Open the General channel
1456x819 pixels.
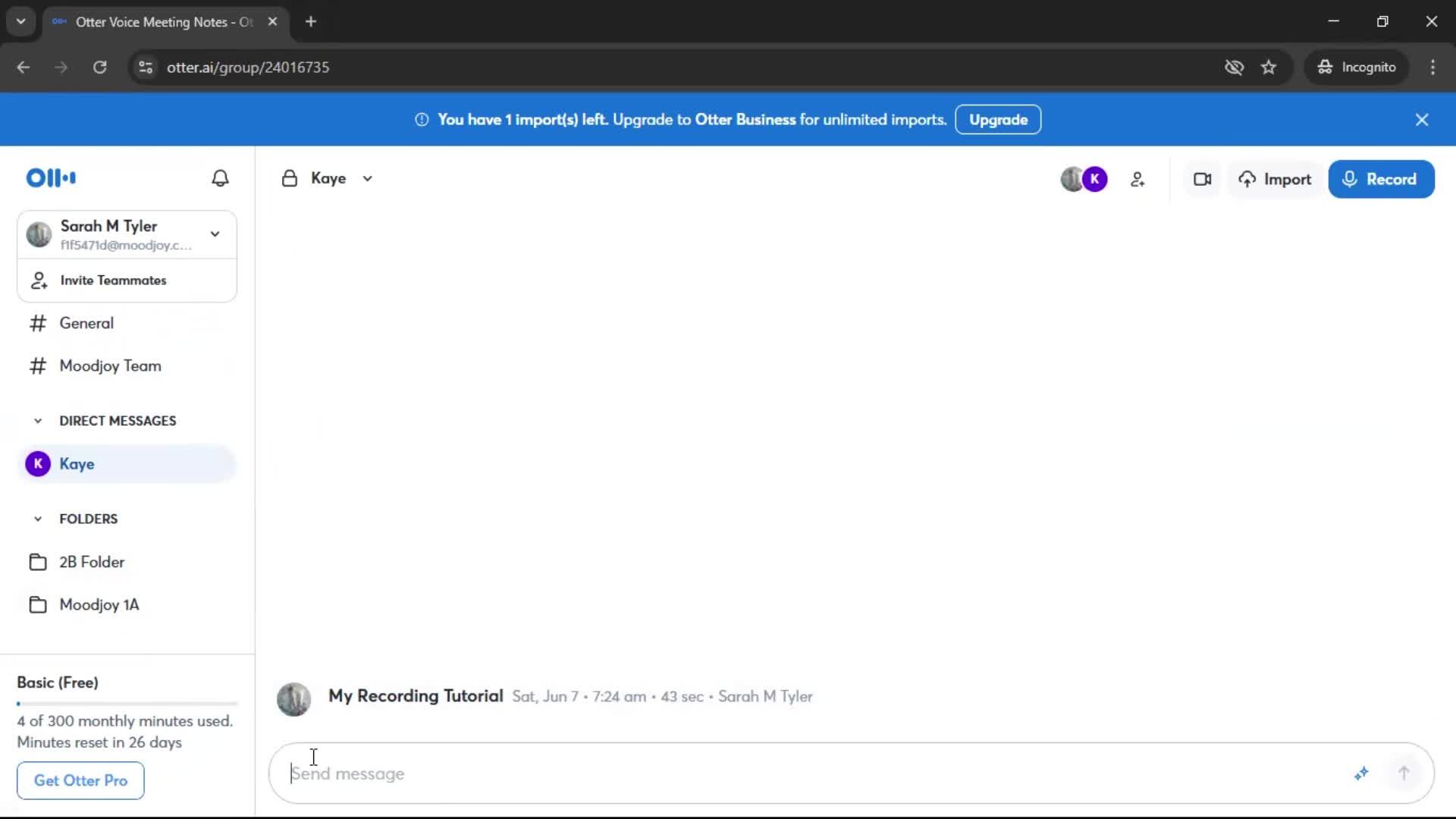click(127, 323)
